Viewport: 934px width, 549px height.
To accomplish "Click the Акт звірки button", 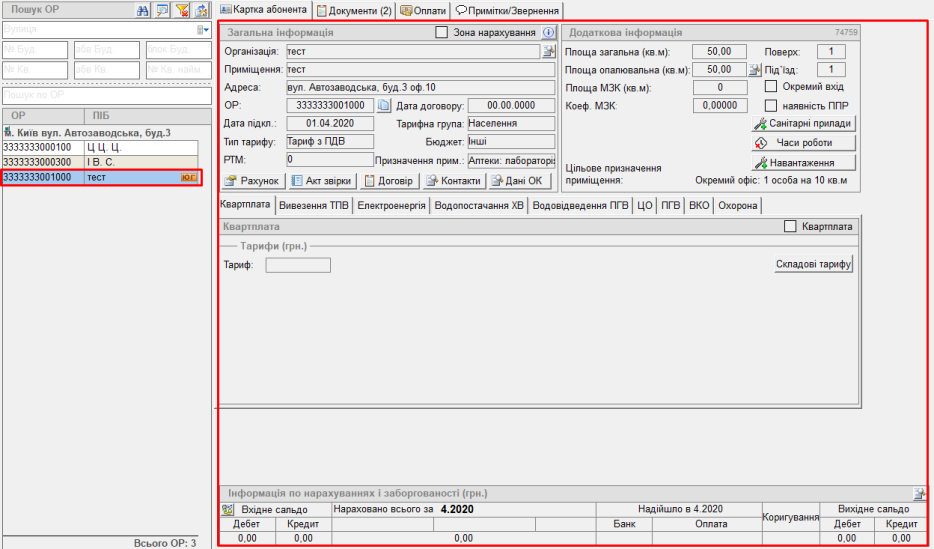I will pyautogui.click(x=322, y=181).
